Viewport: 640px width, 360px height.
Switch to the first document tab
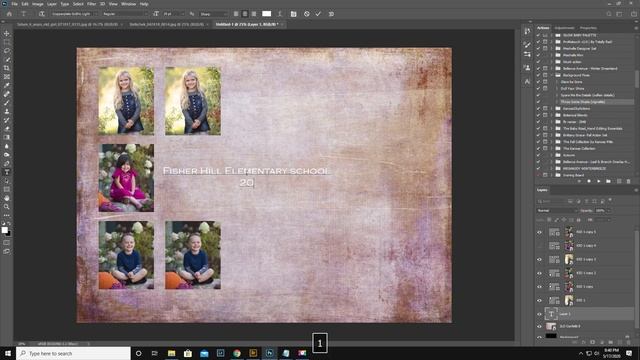coord(67,24)
